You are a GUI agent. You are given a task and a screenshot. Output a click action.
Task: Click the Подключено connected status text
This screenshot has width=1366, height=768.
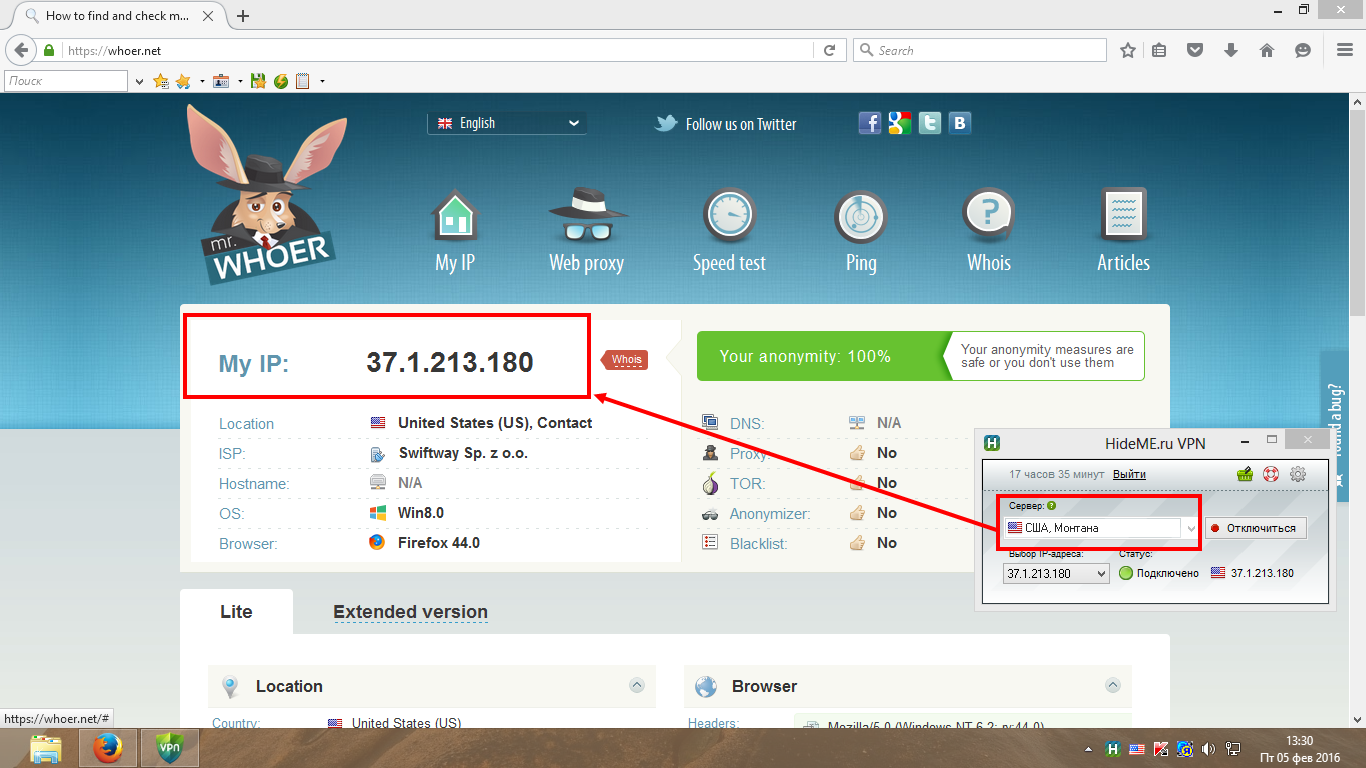click(1167, 573)
